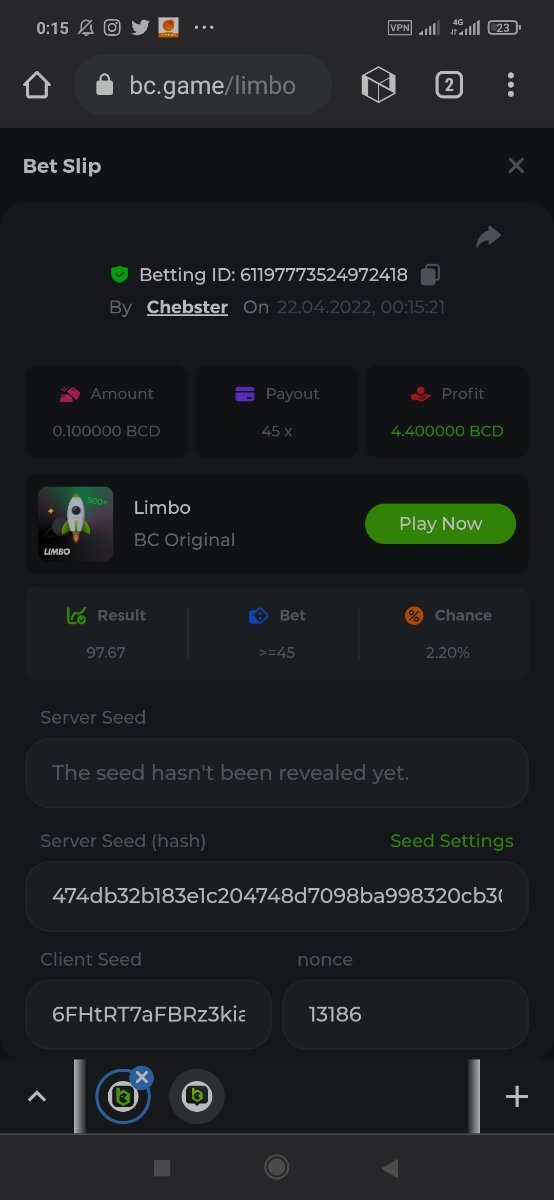Open the browser three-dot menu
This screenshot has height=1200, width=554.
click(x=510, y=85)
